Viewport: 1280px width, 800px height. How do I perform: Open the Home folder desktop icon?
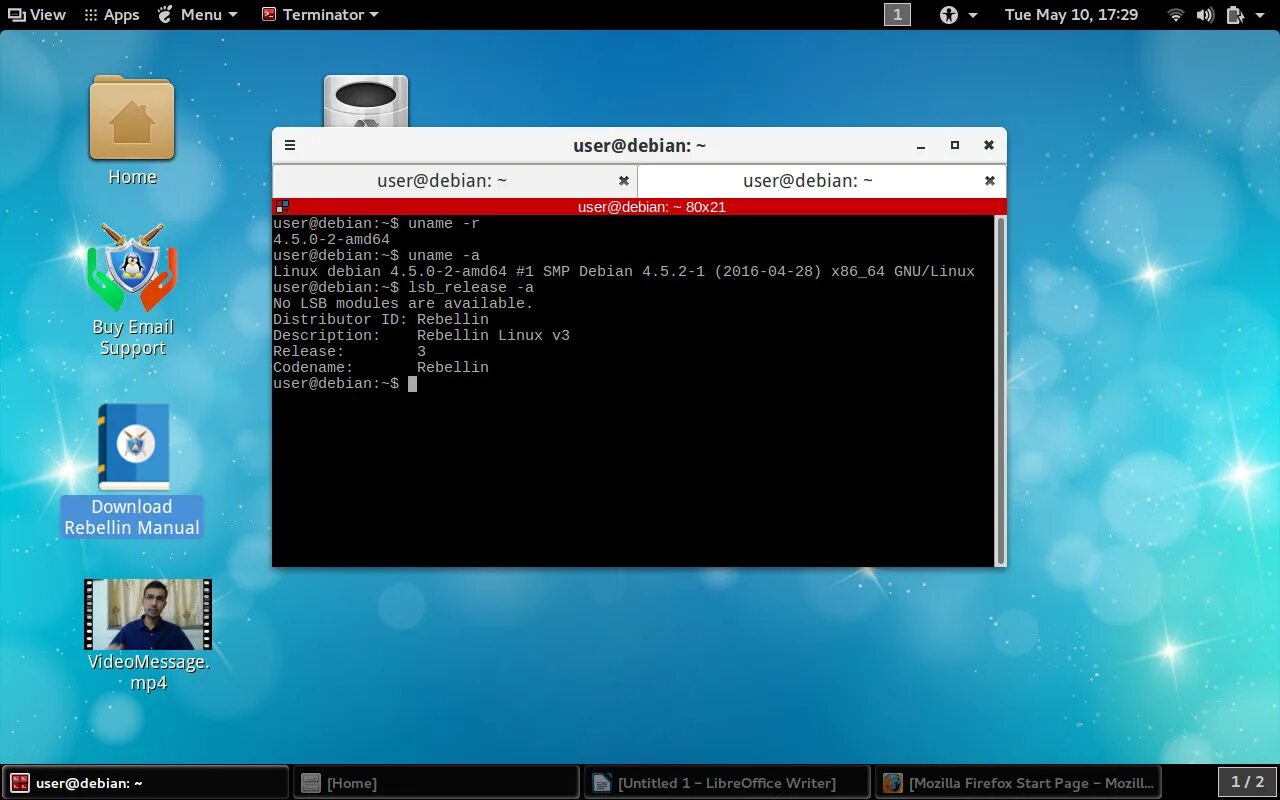[x=131, y=118]
